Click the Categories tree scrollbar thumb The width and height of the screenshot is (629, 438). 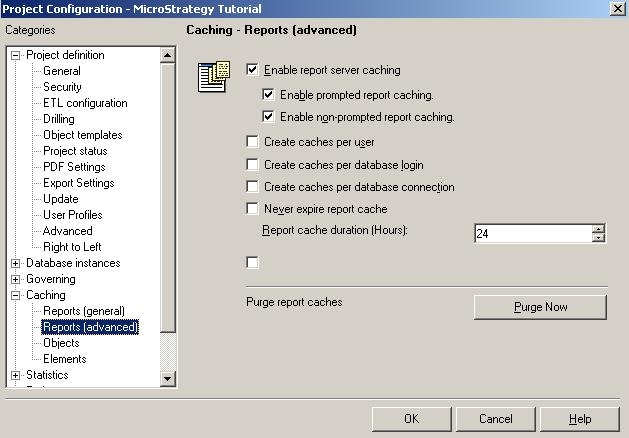click(168, 197)
